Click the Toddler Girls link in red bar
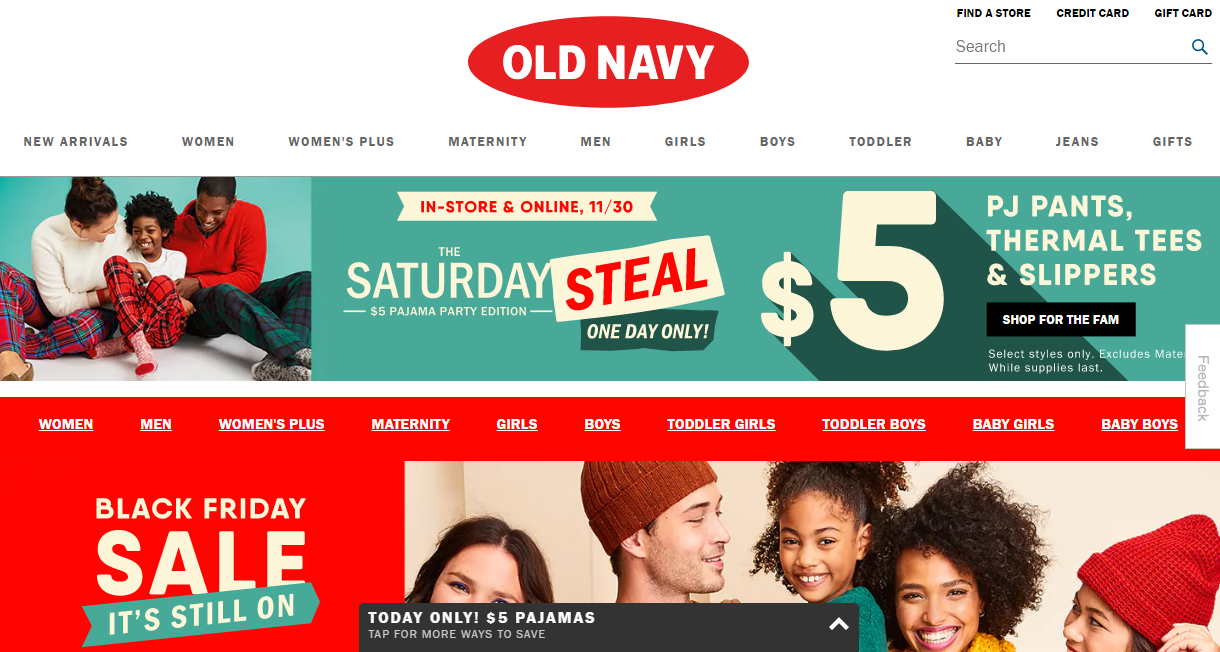Viewport: 1220px width, 652px height. point(721,424)
